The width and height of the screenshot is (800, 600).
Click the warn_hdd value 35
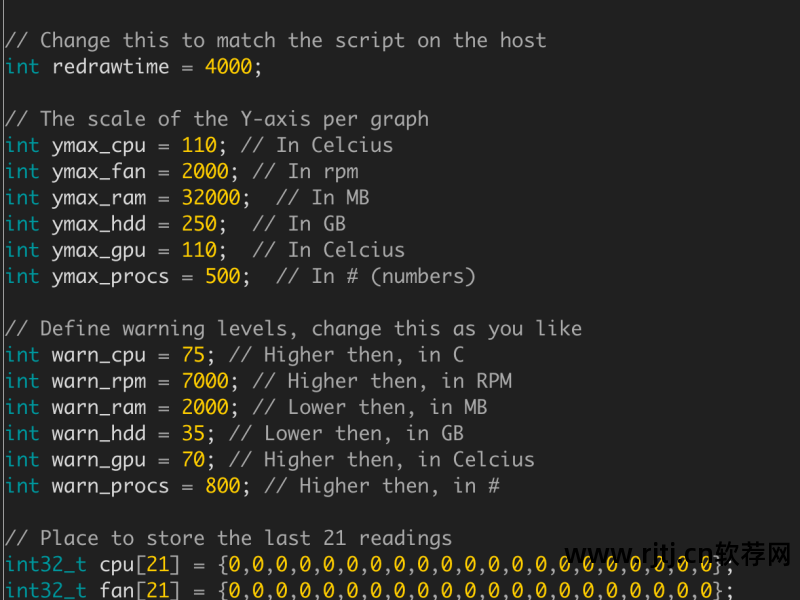pos(193,433)
